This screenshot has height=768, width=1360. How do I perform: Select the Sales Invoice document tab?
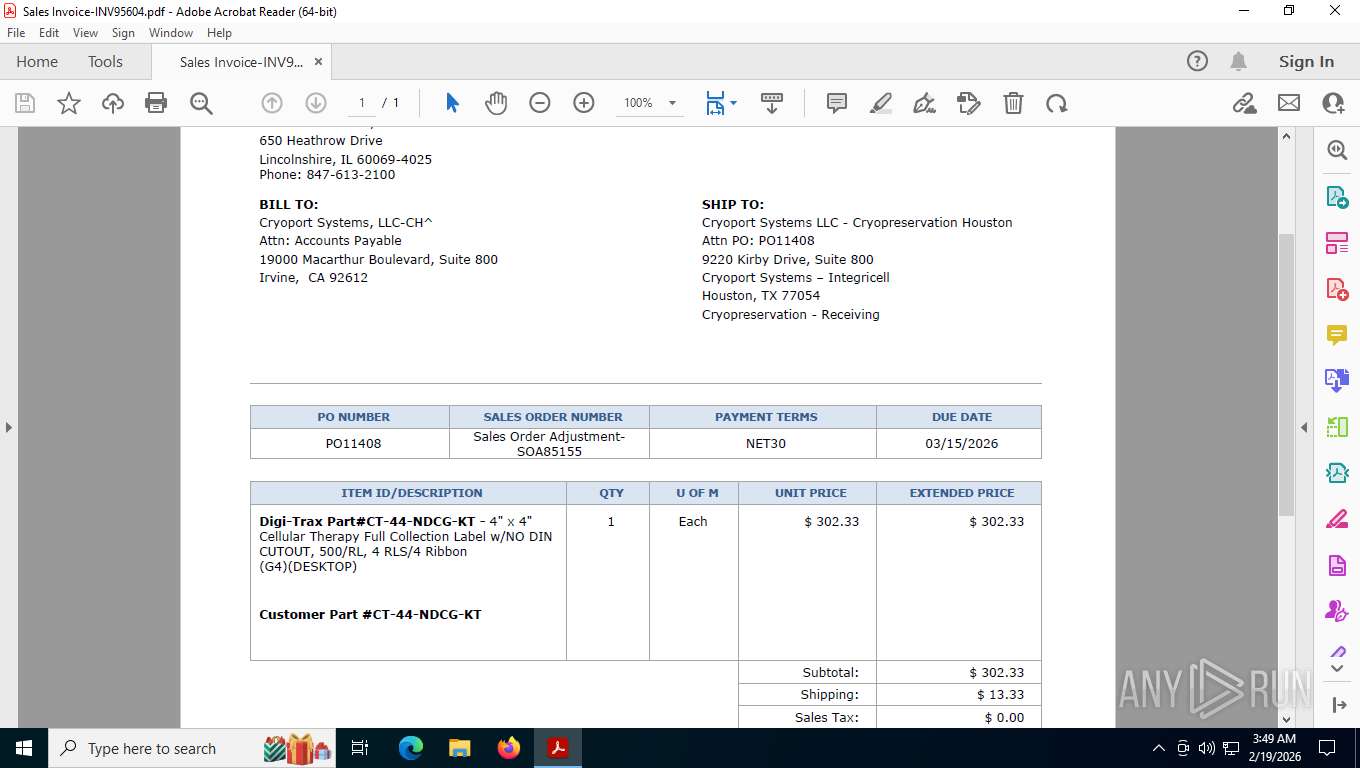pyautogui.click(x=241, y=62)
